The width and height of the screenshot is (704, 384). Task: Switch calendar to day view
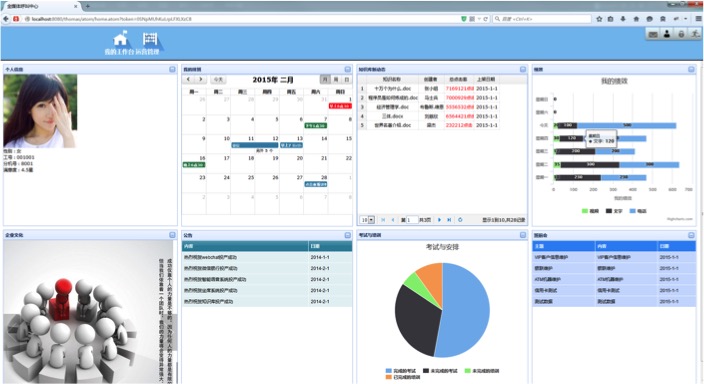coord(347,79)
